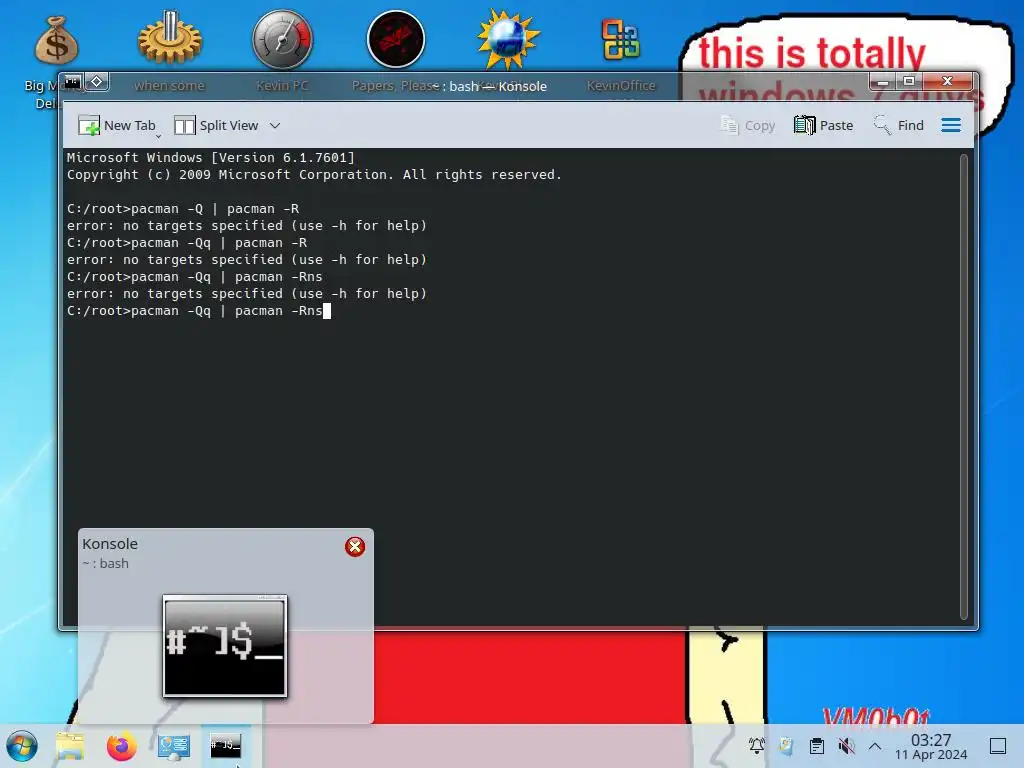Image resolution: width=1024 pixels, height=768 pixels.
Task: Paste clipboard into the terminal
Action: [x=824, y=125]
